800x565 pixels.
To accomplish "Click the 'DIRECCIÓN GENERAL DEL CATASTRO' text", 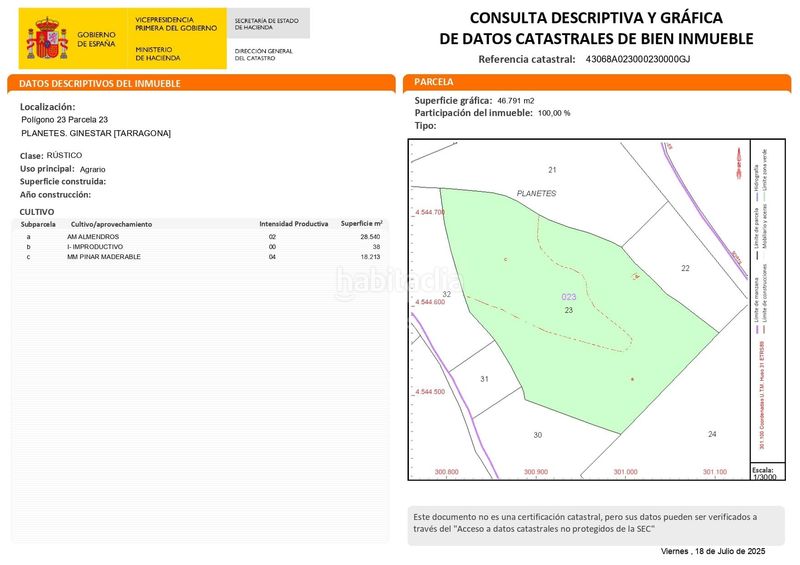I will click(264, 55).
